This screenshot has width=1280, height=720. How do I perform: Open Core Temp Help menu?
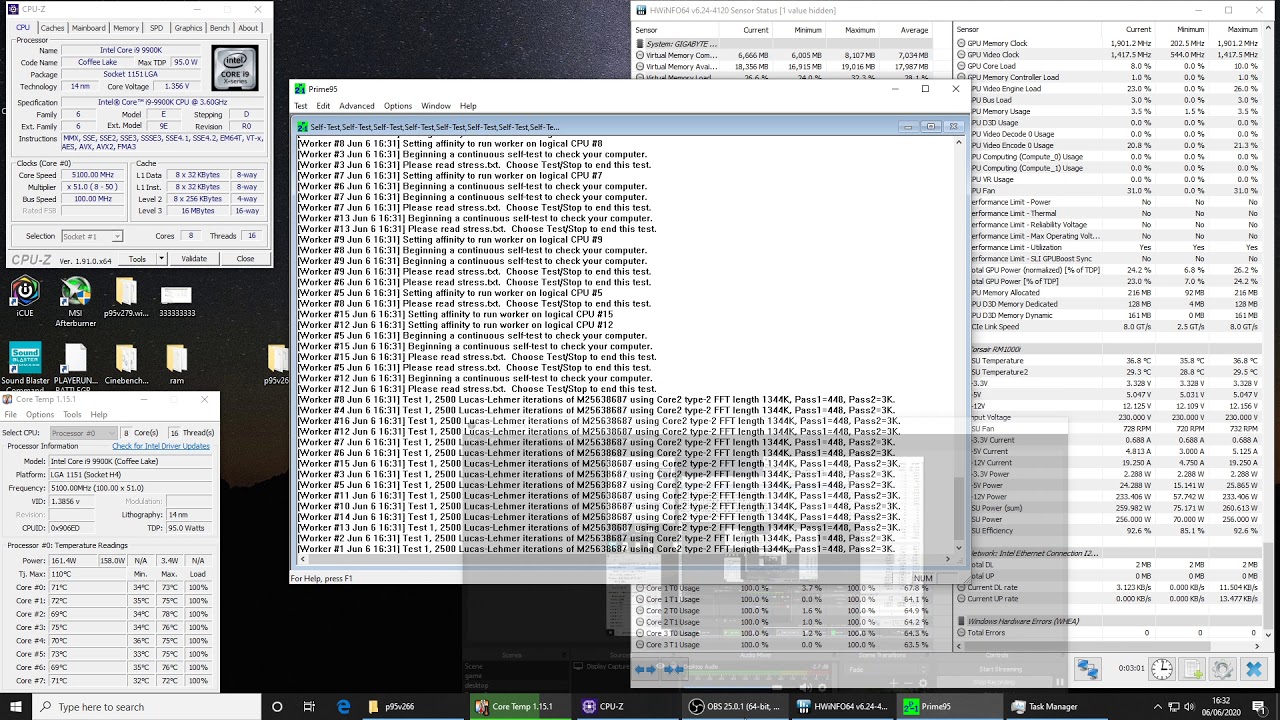[x=99, y=414]
